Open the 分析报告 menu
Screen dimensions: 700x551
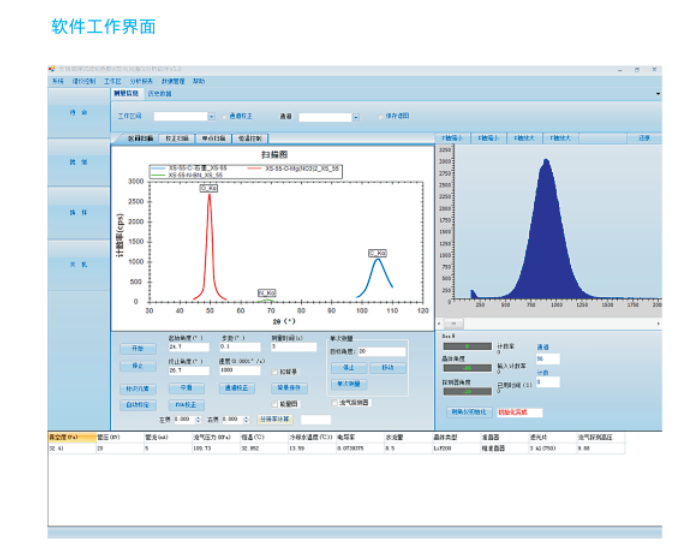(141, 81)
